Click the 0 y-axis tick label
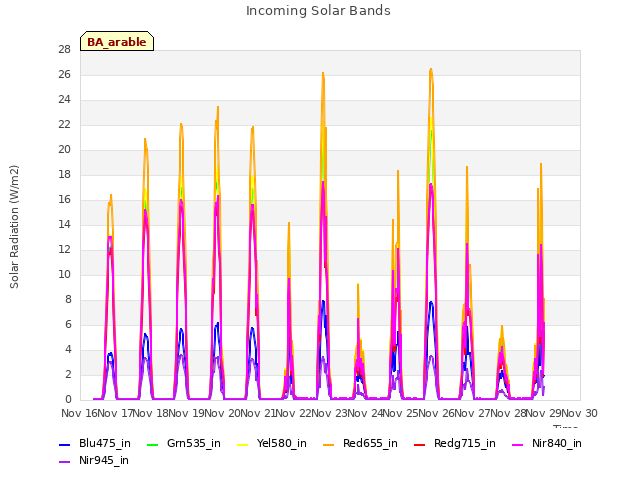This screenshot has width=640, height=480. coord(68,400)
